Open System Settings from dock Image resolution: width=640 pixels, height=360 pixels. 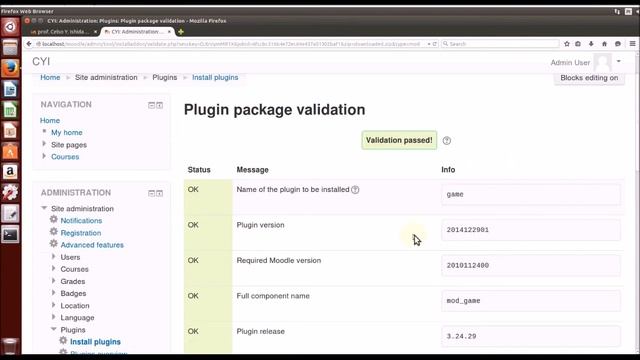10,193
